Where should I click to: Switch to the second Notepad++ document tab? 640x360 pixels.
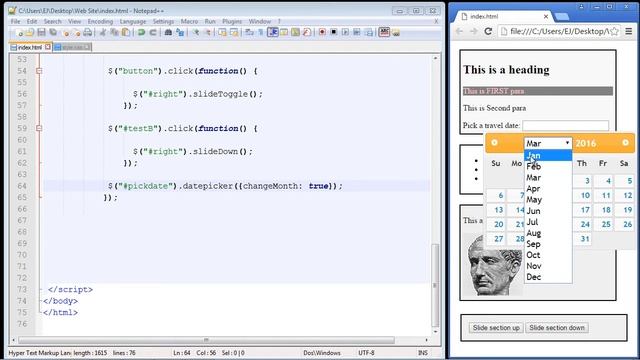click(72, 47)
